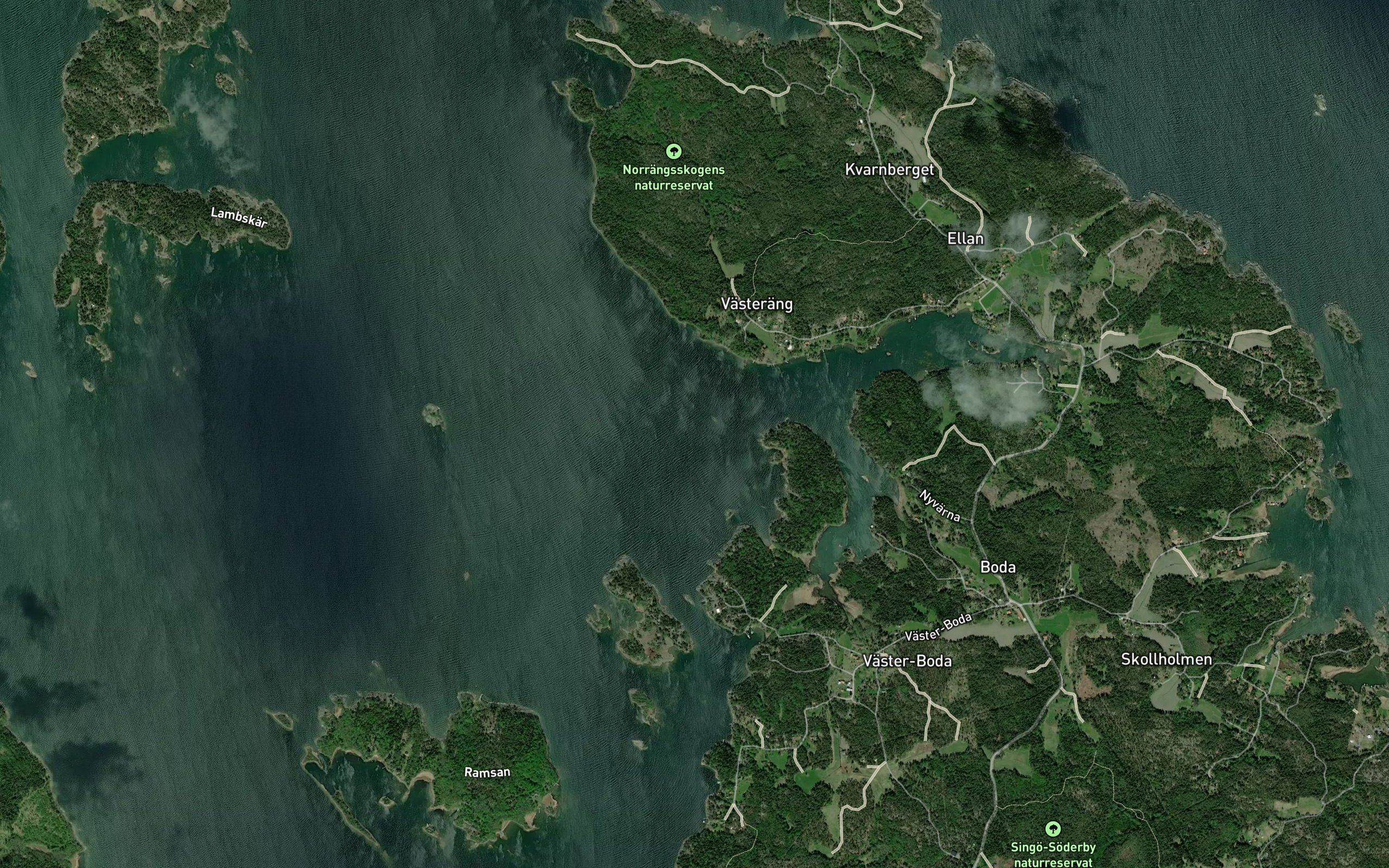The image size is (1389, 868).
Task: Select the Kvarnberget place label
Action: [889, 169]
